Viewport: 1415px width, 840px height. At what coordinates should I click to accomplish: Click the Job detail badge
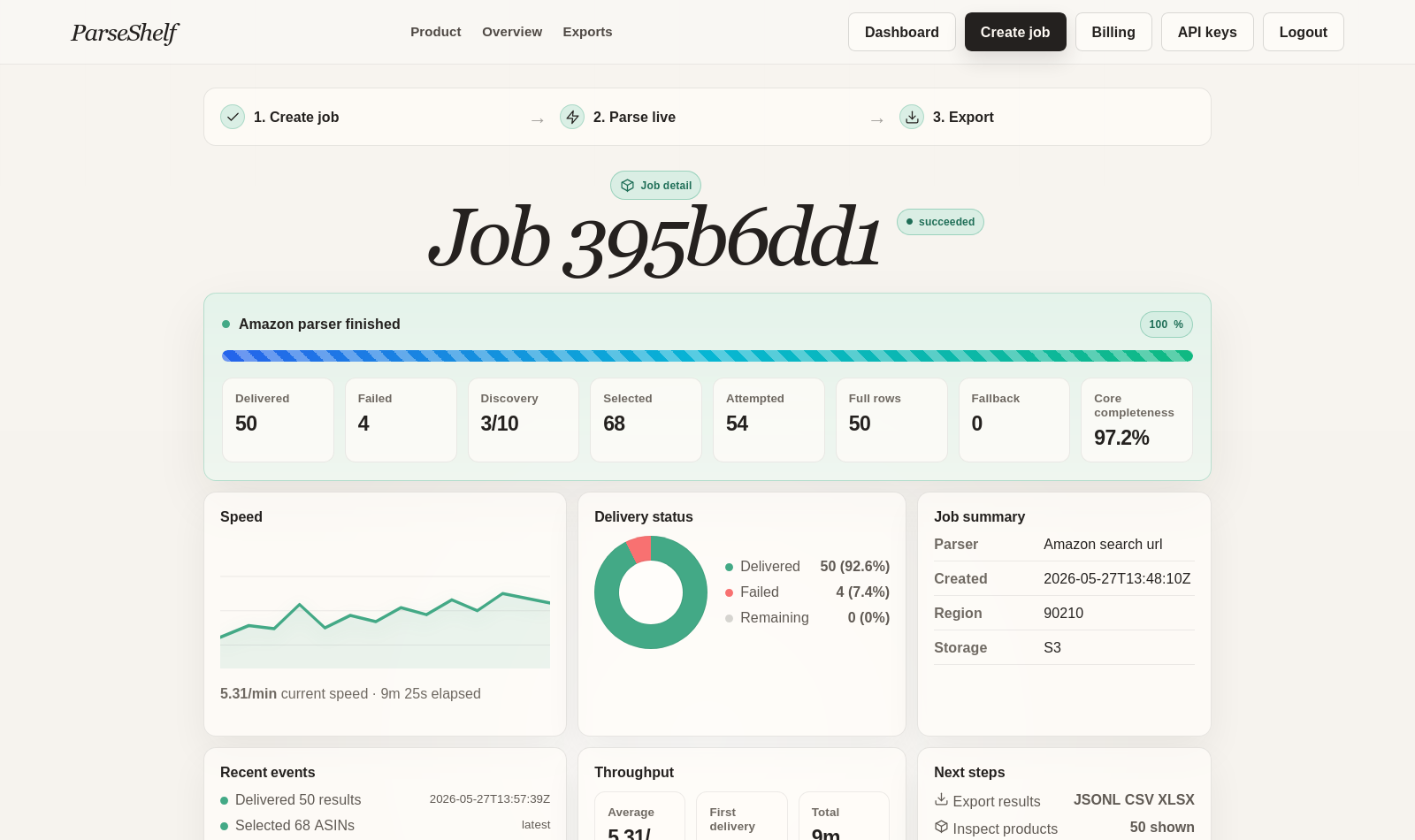pos(655,186)
